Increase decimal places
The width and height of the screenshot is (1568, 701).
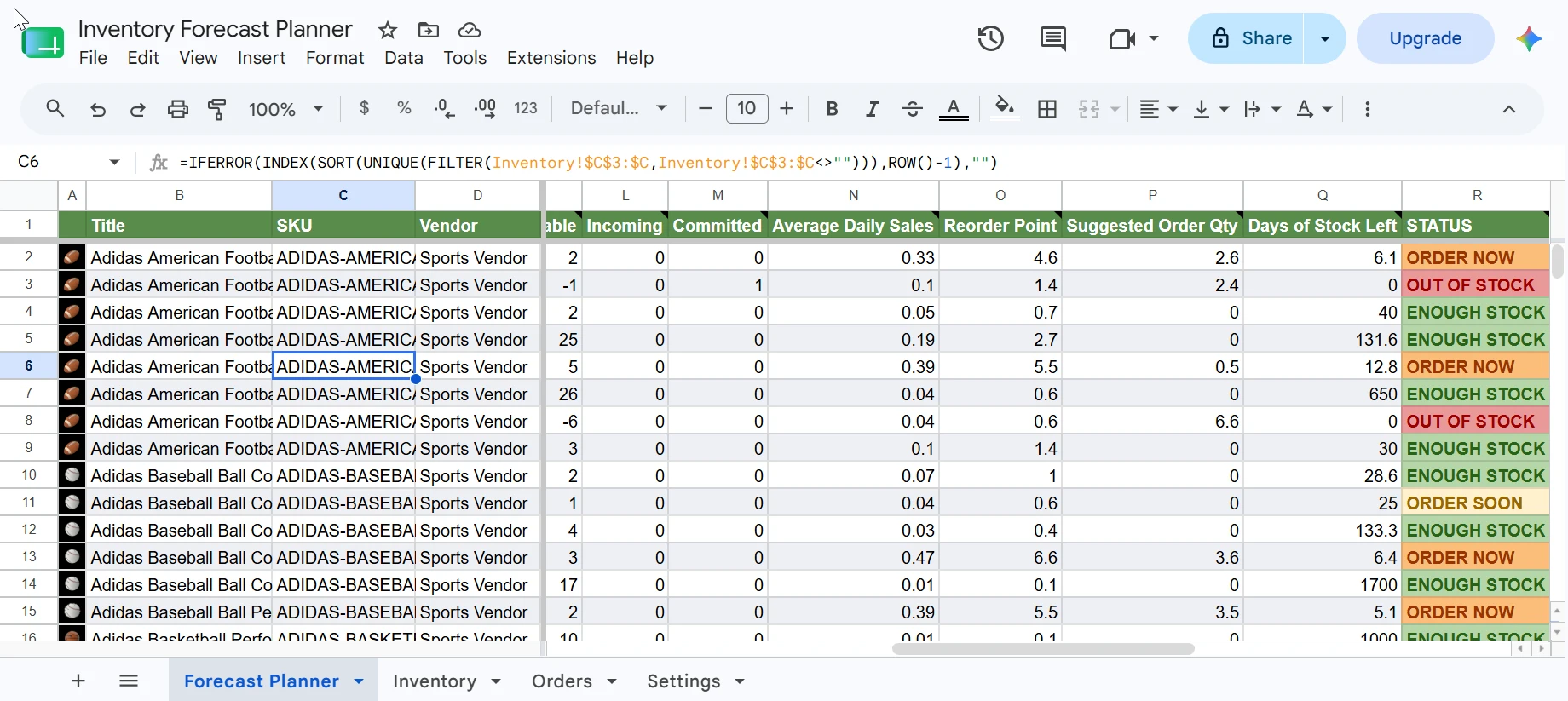coord(485,109)
